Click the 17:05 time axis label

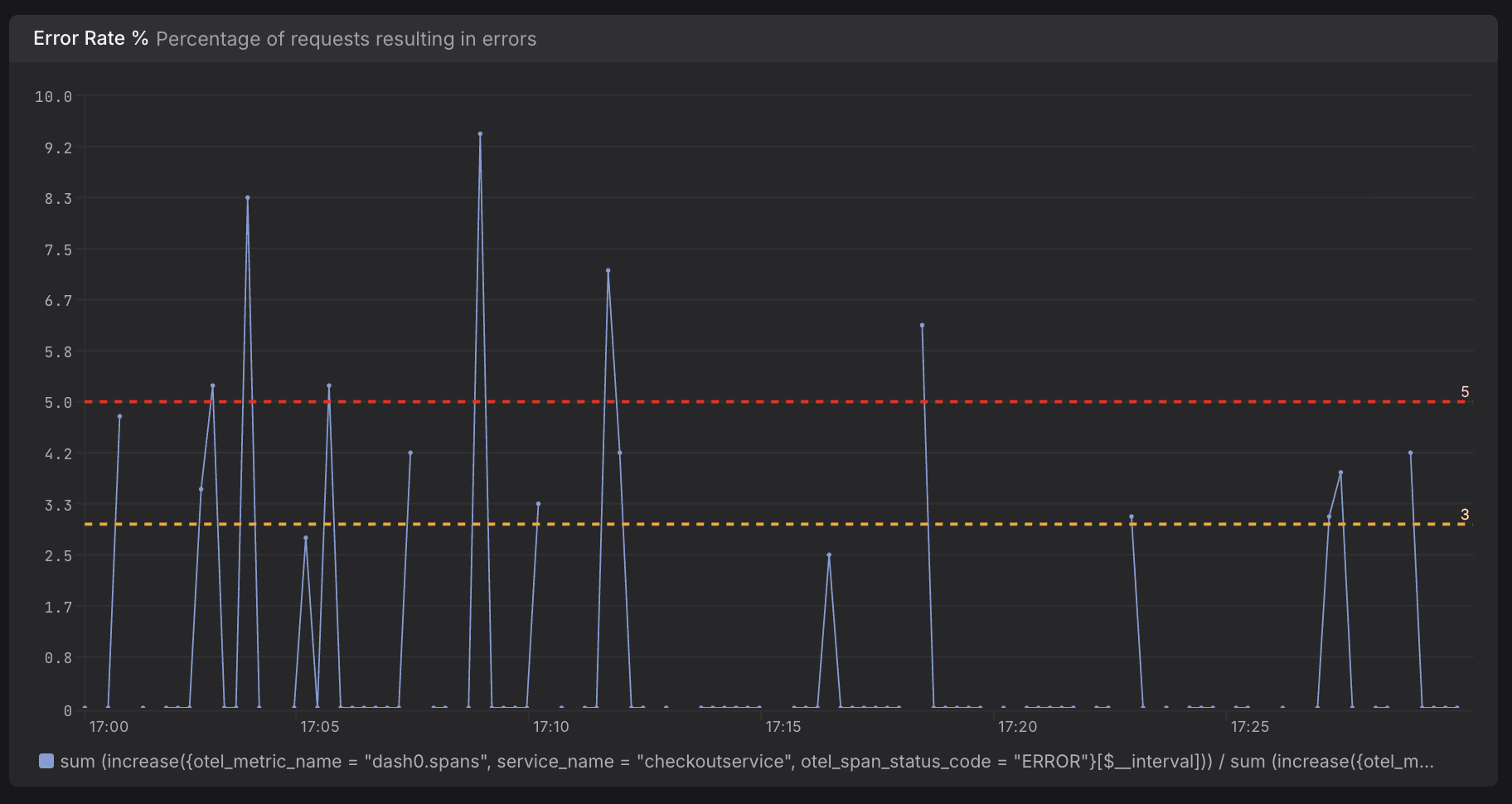tap(319, 727)
